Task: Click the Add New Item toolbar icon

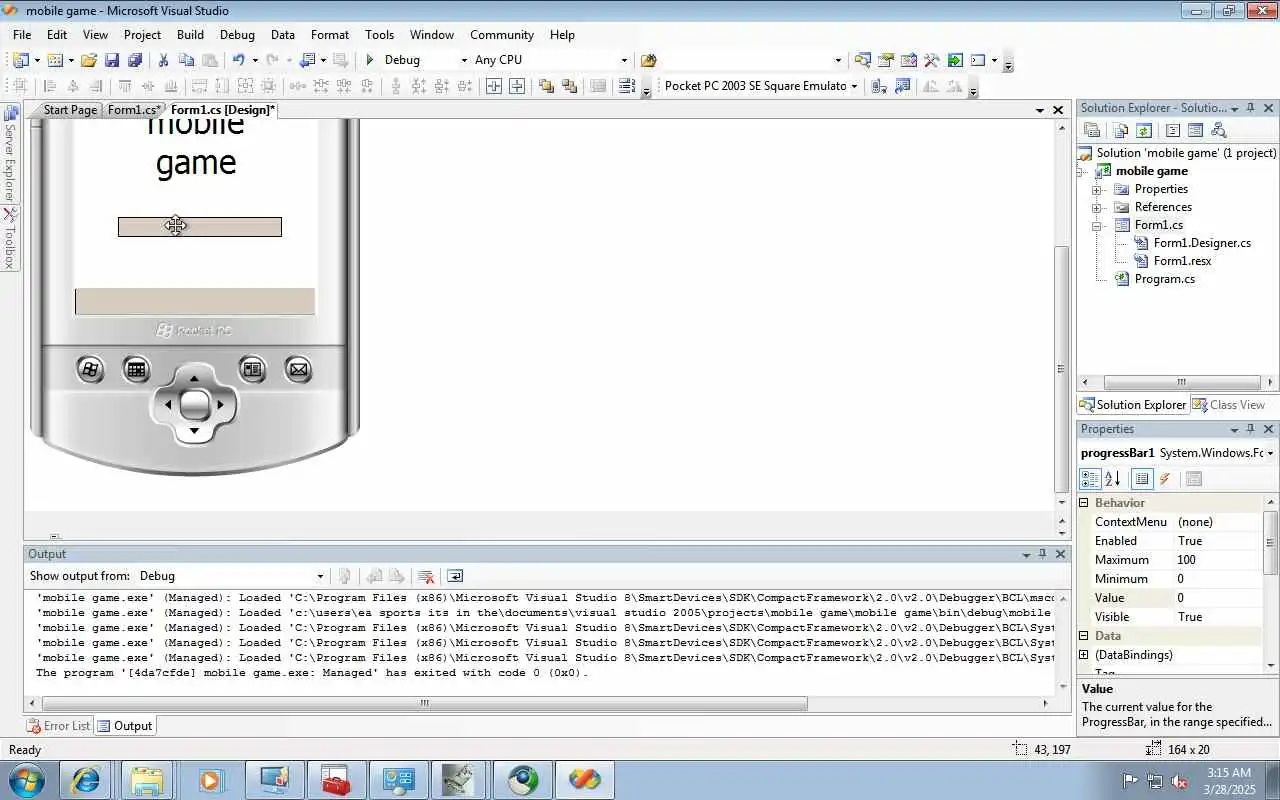Action: 54,60
